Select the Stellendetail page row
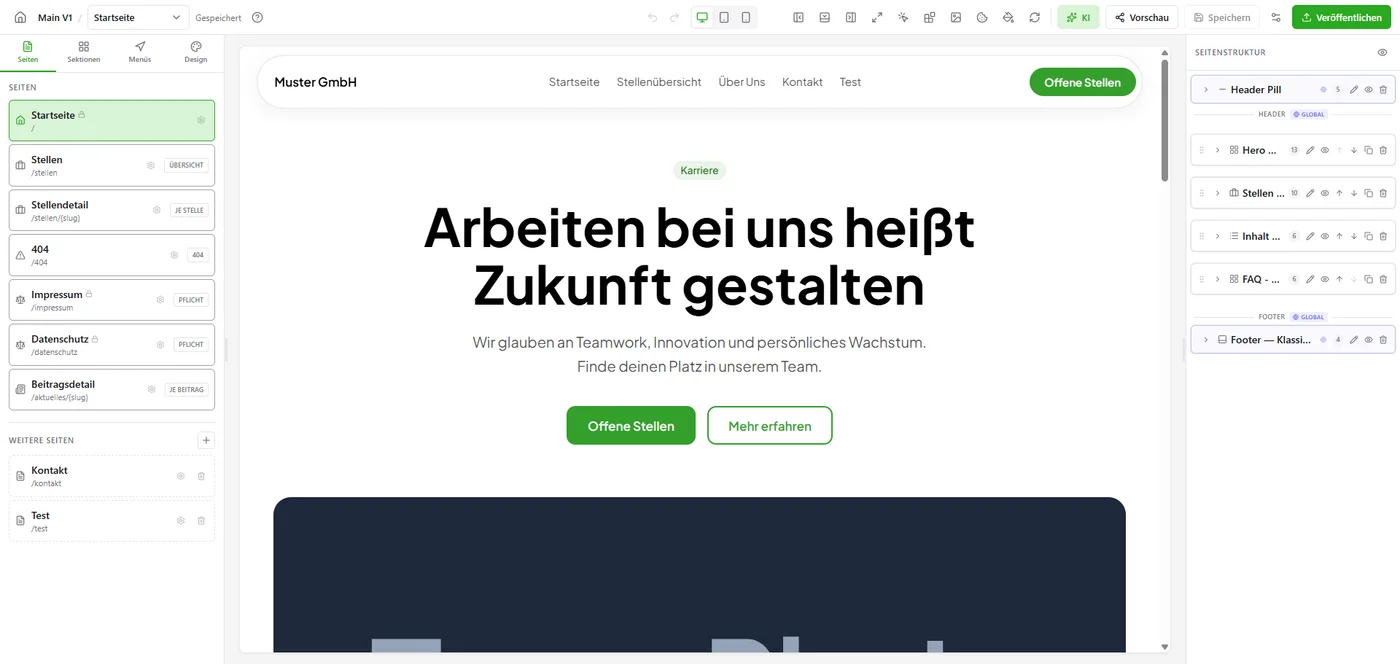Screen dimensions: 1400x664 [112, 210]
